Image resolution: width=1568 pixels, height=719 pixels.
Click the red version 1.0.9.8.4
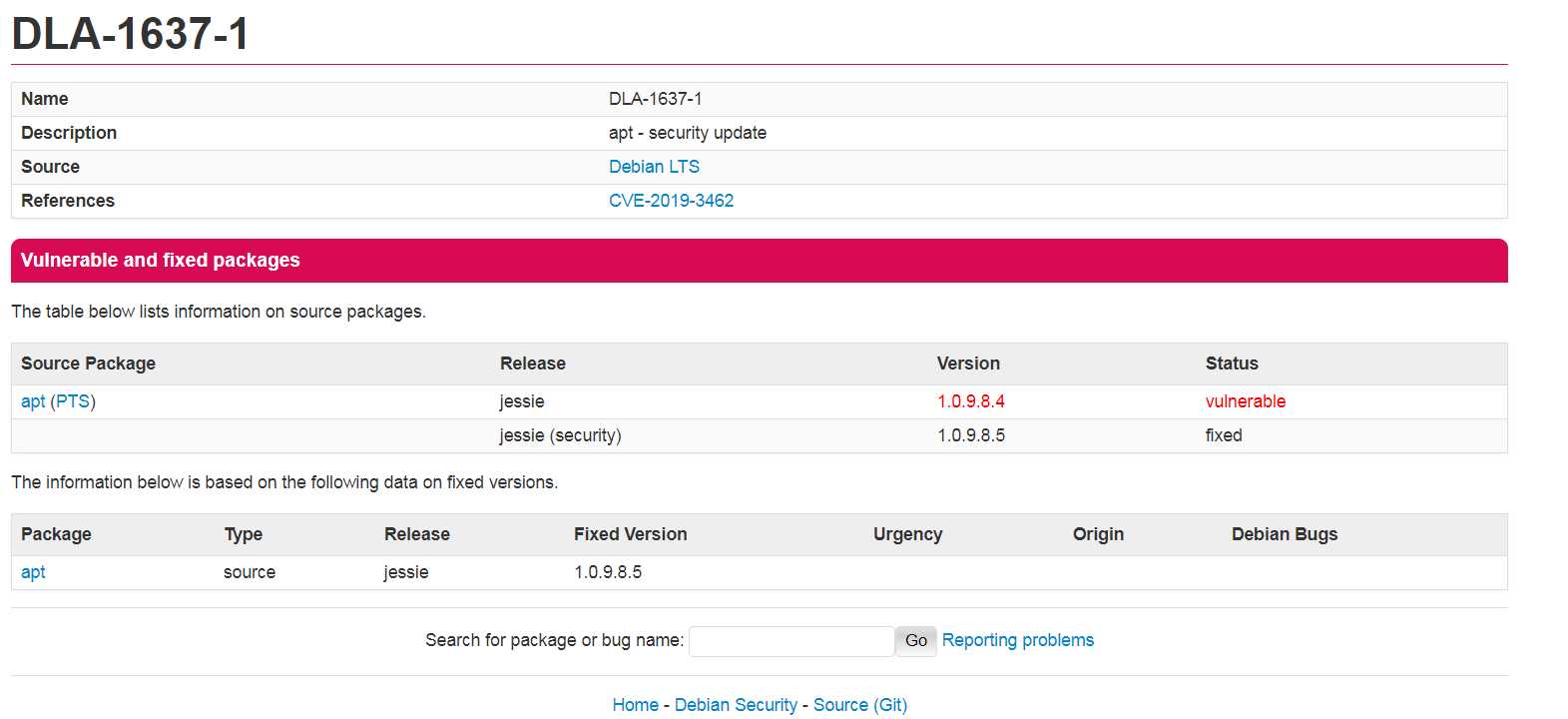click(970, 401)
